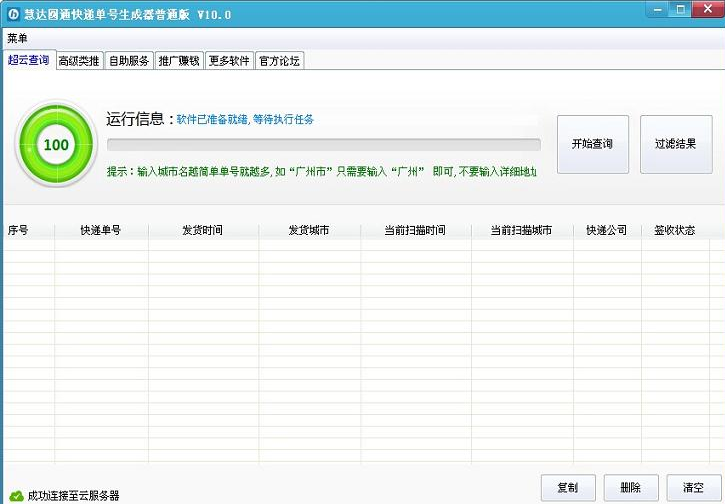Click the app logo icon in title bar

14,14
